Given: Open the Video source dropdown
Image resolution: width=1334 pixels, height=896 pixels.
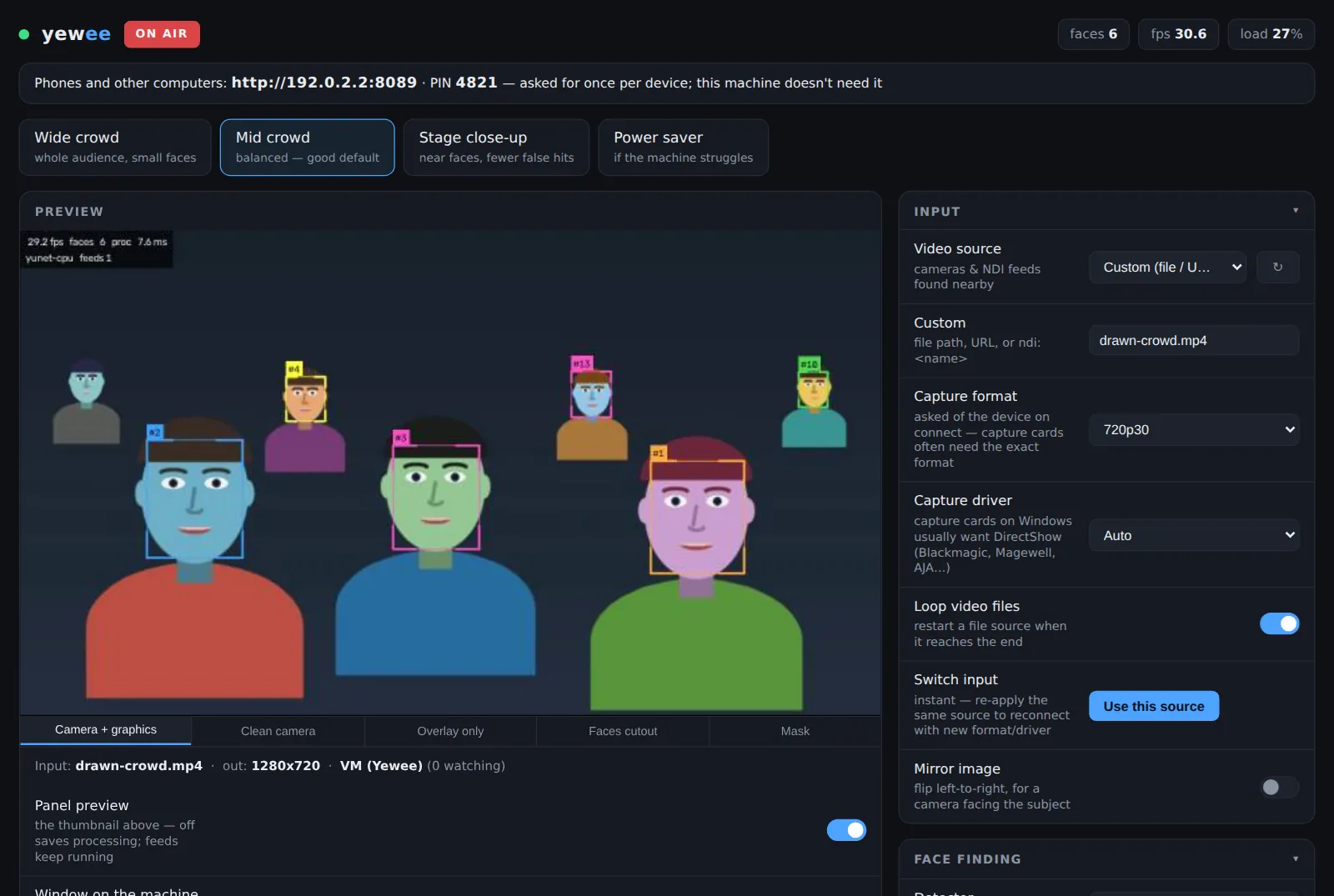Looking at the screenshot, I should (1167, 268).
